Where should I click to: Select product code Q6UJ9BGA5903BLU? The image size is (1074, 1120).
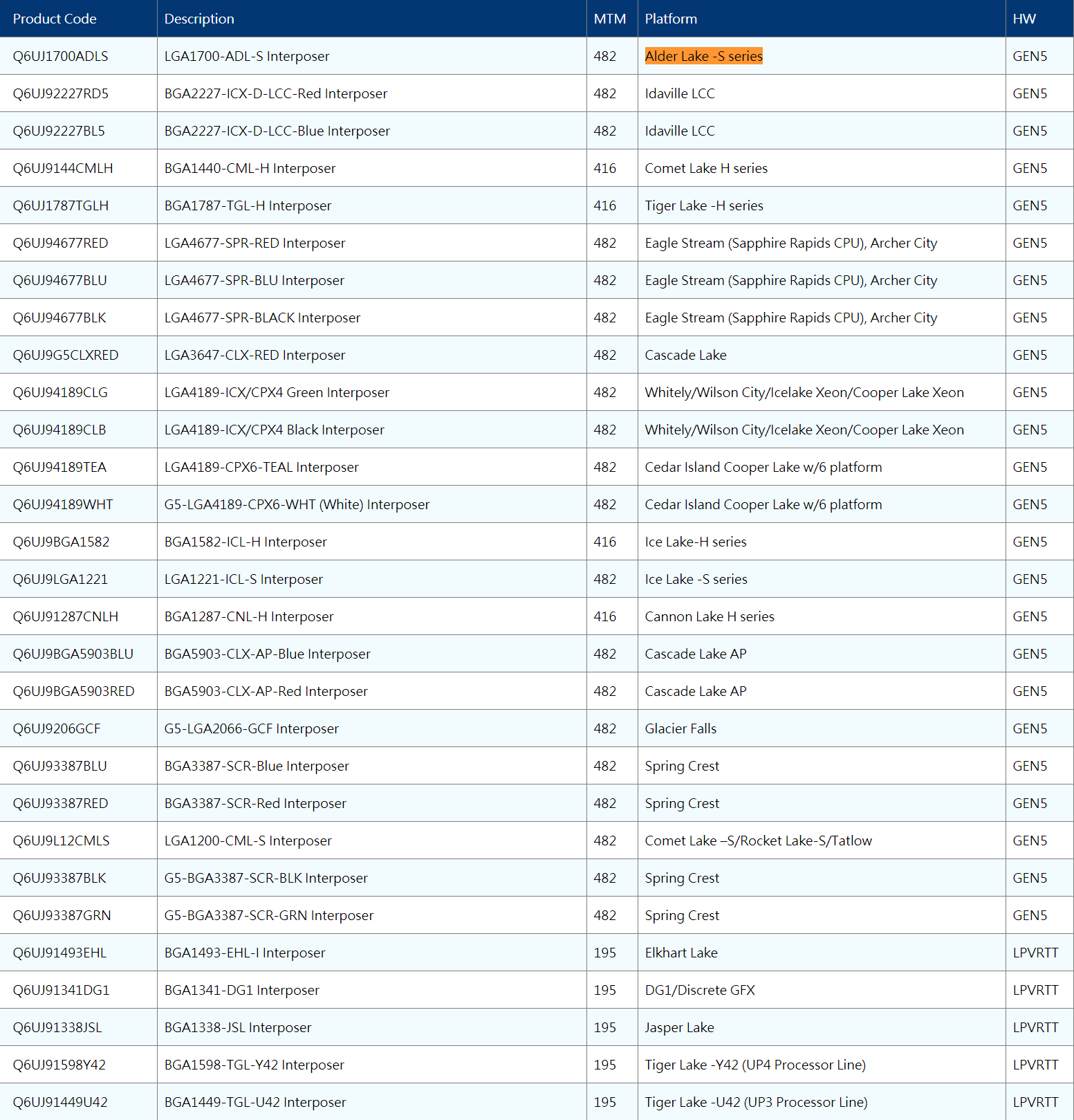73,654
